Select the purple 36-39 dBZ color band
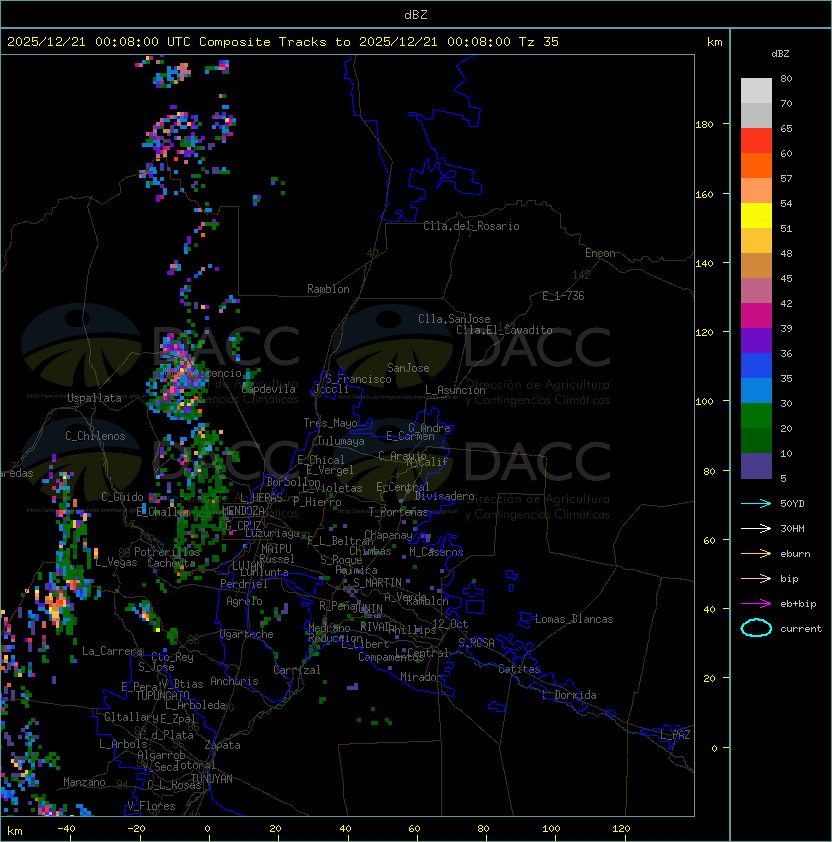 pos(756,341)
